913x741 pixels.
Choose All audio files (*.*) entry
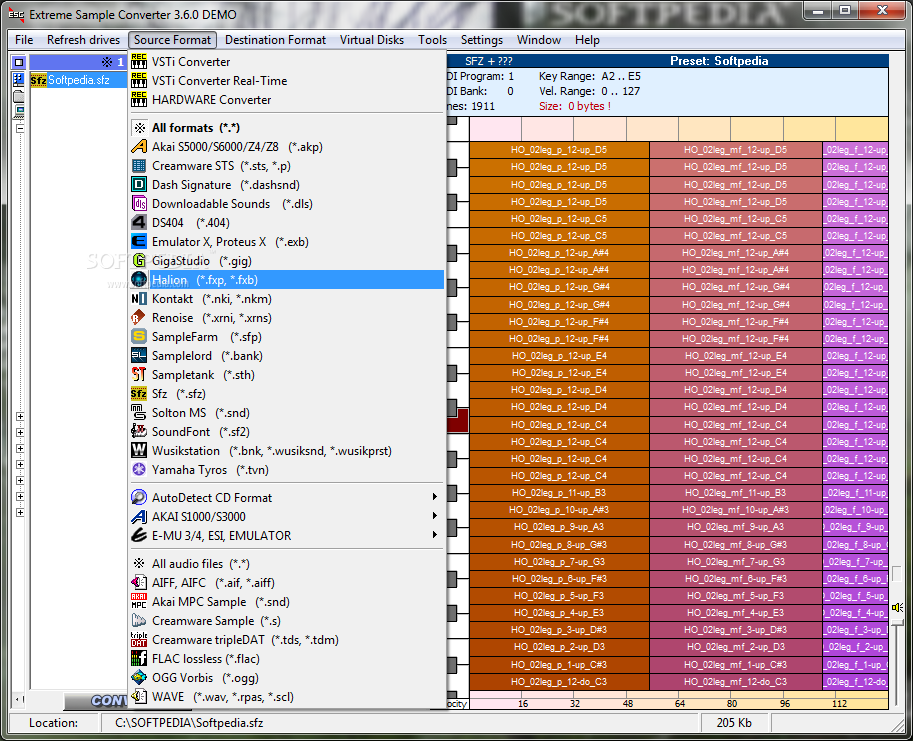(x=288, y=563)
